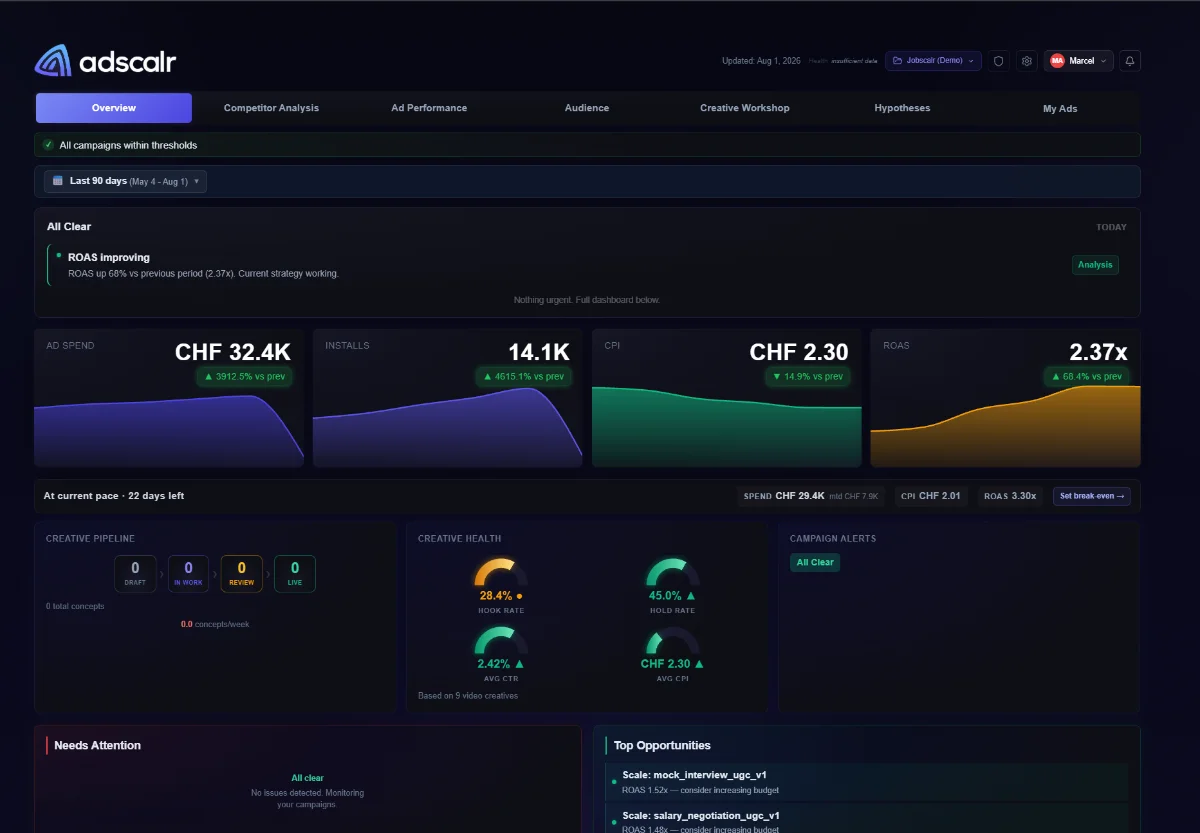
Task: Click the Needs Attention heading
Action: (97, 745)
